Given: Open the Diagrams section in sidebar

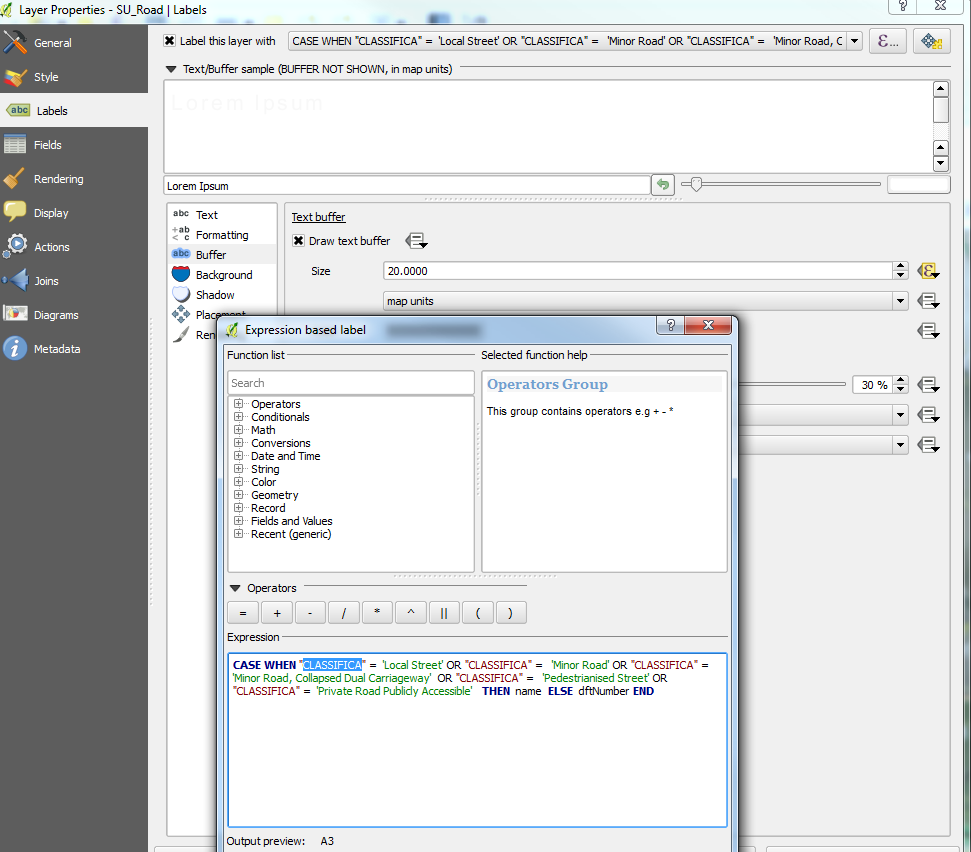Looking at the screenshot, I should coord(55,315).
